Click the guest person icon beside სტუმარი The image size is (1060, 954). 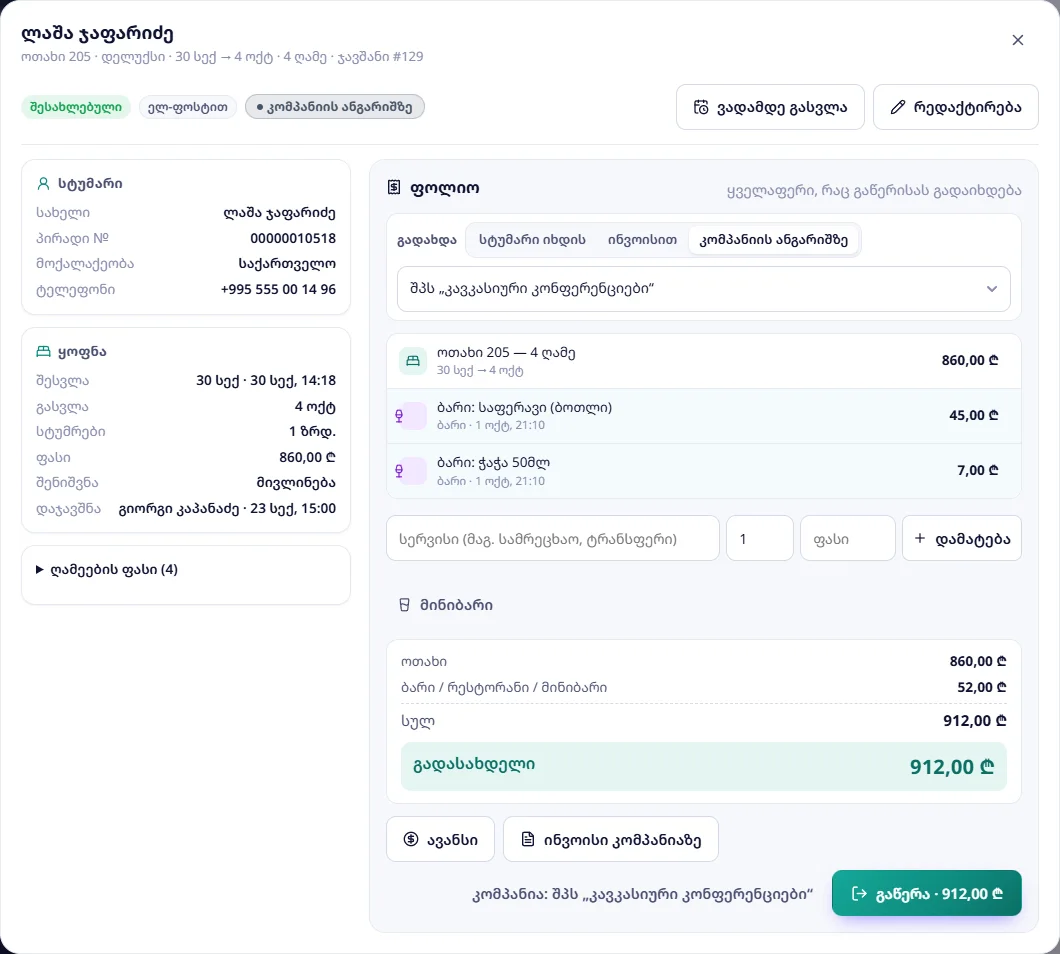tap(43, 183)
